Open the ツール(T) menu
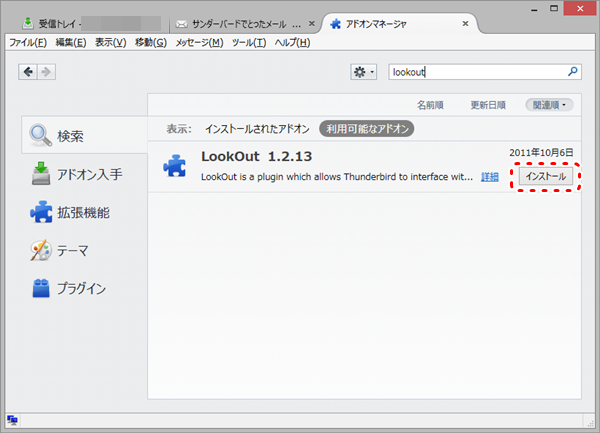600x433 pixels. coord(249,42)
